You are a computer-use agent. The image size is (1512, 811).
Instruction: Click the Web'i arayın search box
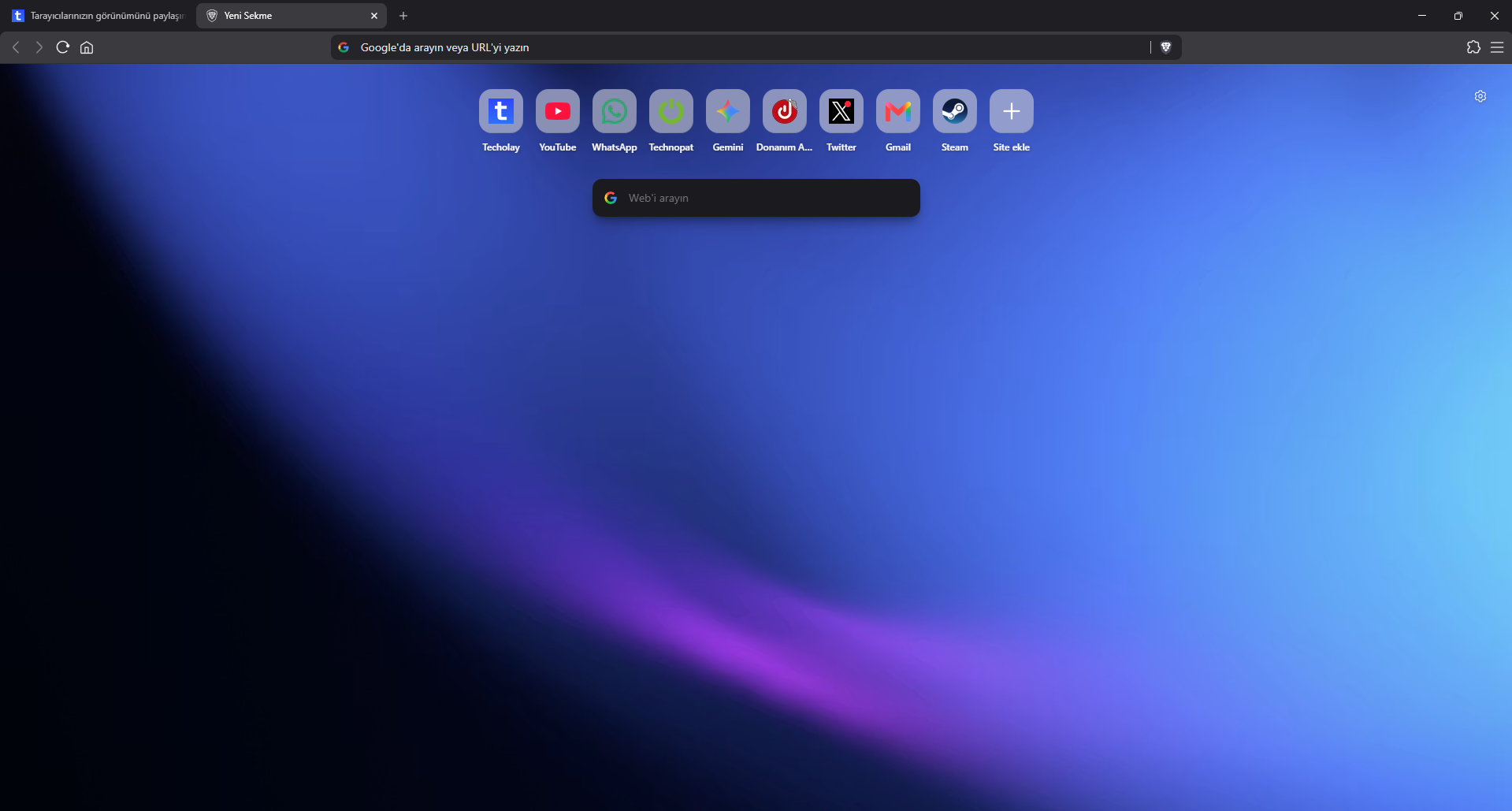[756, 198]
